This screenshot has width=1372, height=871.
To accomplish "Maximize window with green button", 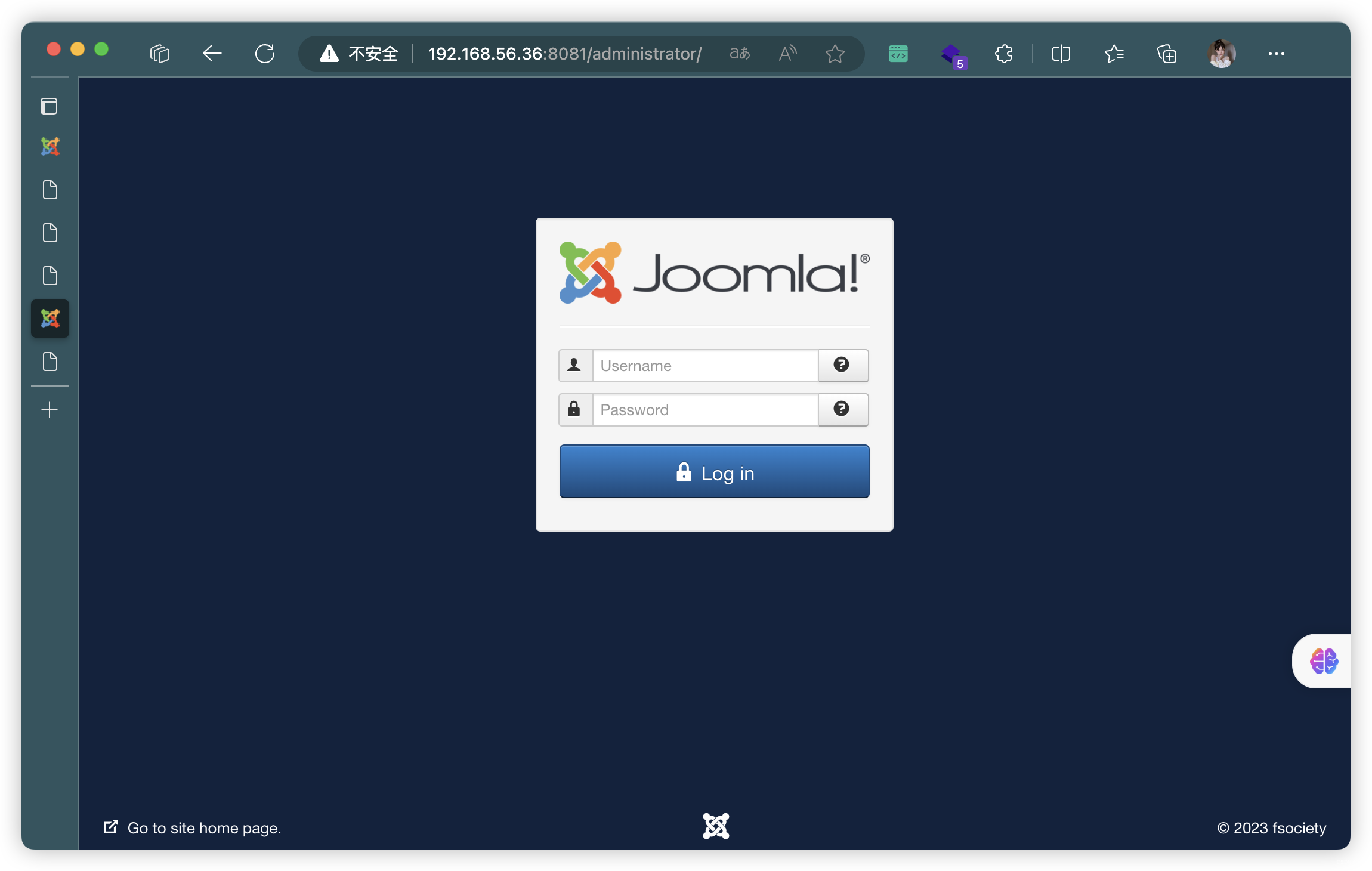I will 101,49.
